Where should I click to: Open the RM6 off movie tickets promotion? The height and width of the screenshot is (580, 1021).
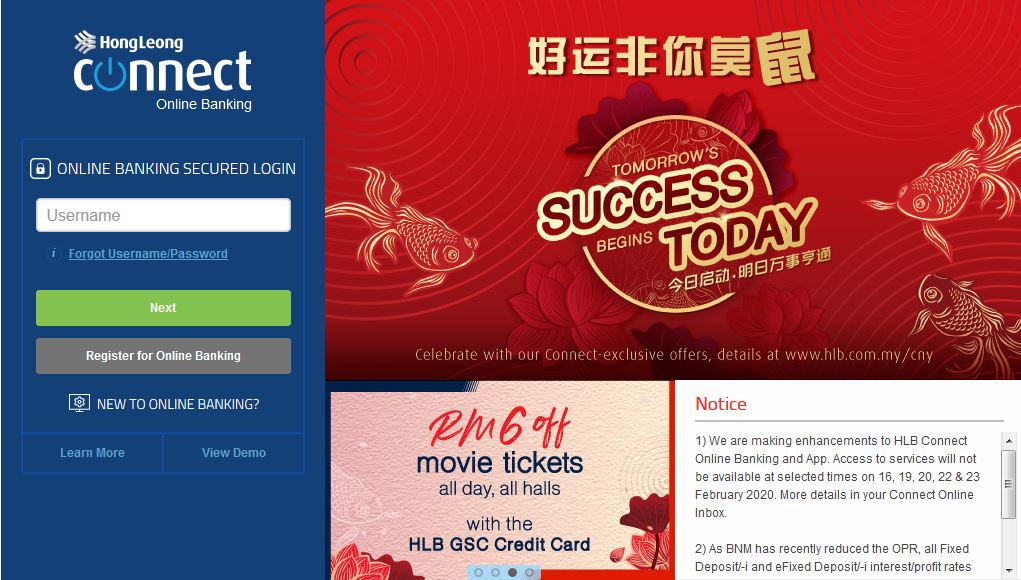click(x=499, y=480)
